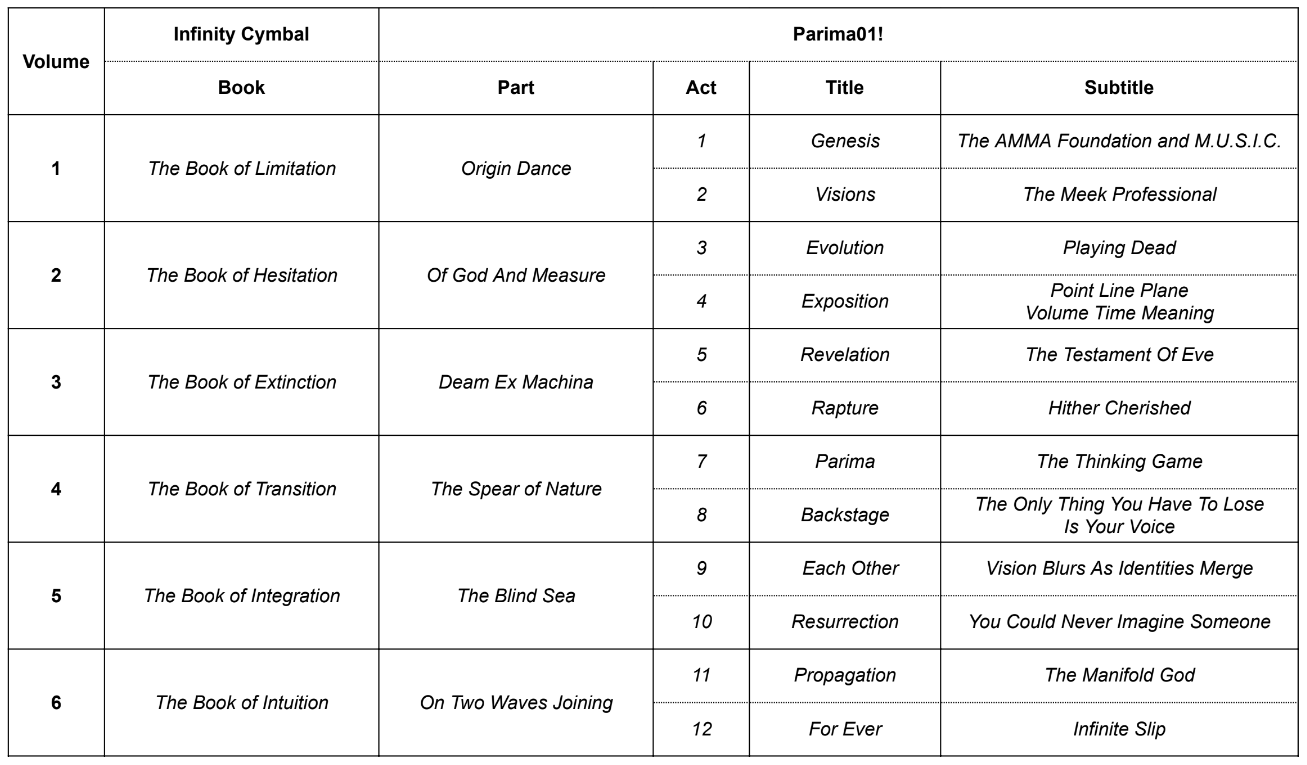Select The Spear of Nature cell
The image size is (1307, 765).
516,489
